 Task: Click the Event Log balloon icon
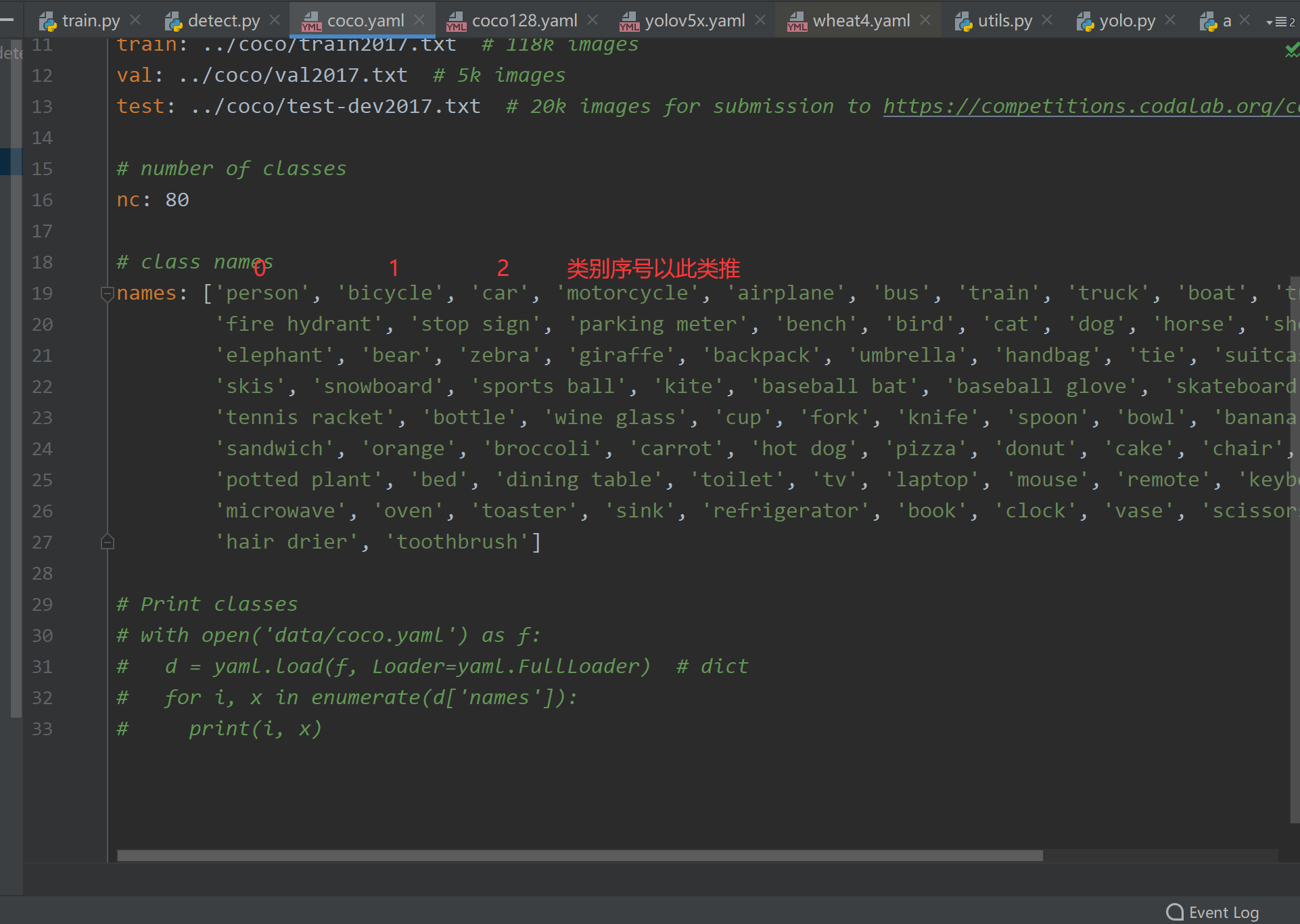(x=1176, y=913)
